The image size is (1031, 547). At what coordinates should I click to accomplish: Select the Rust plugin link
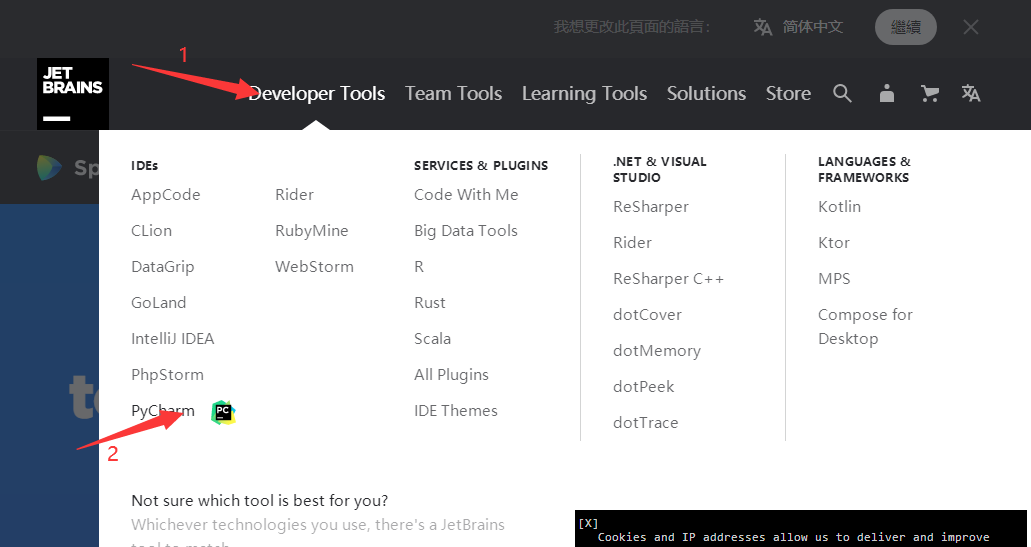pos(430,302)
